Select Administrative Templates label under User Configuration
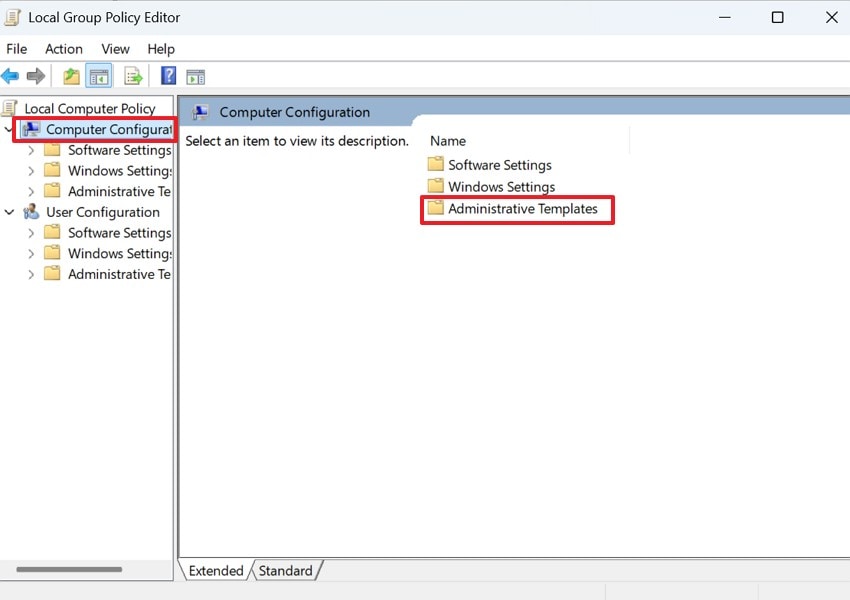This screenshot has height=600, width=850. [119, 274]
